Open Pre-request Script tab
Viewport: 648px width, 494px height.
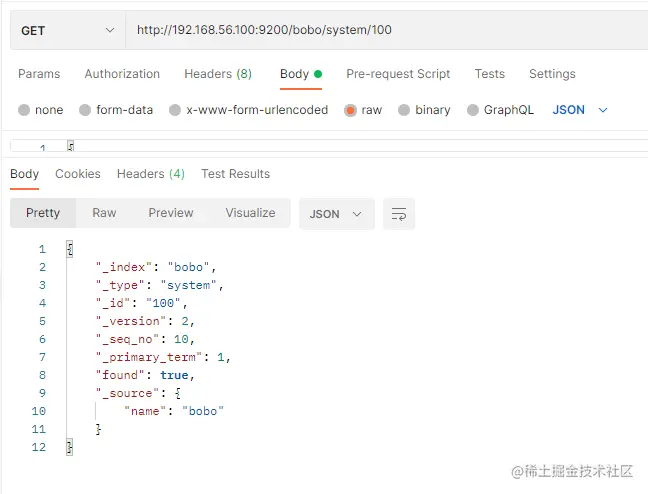point(398,74)
